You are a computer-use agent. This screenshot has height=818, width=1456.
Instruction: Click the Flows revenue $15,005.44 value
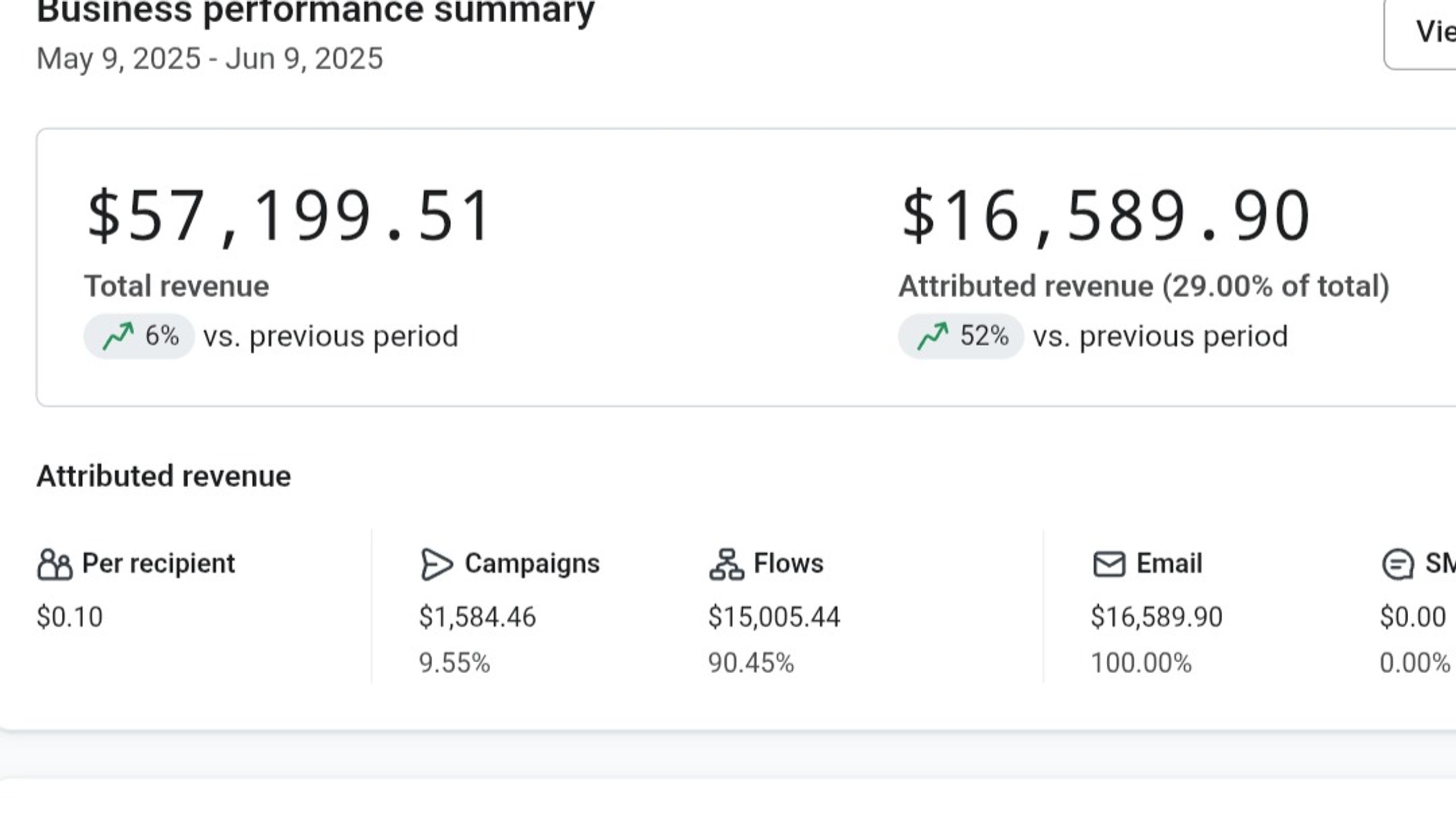click(x=774, y=617)
